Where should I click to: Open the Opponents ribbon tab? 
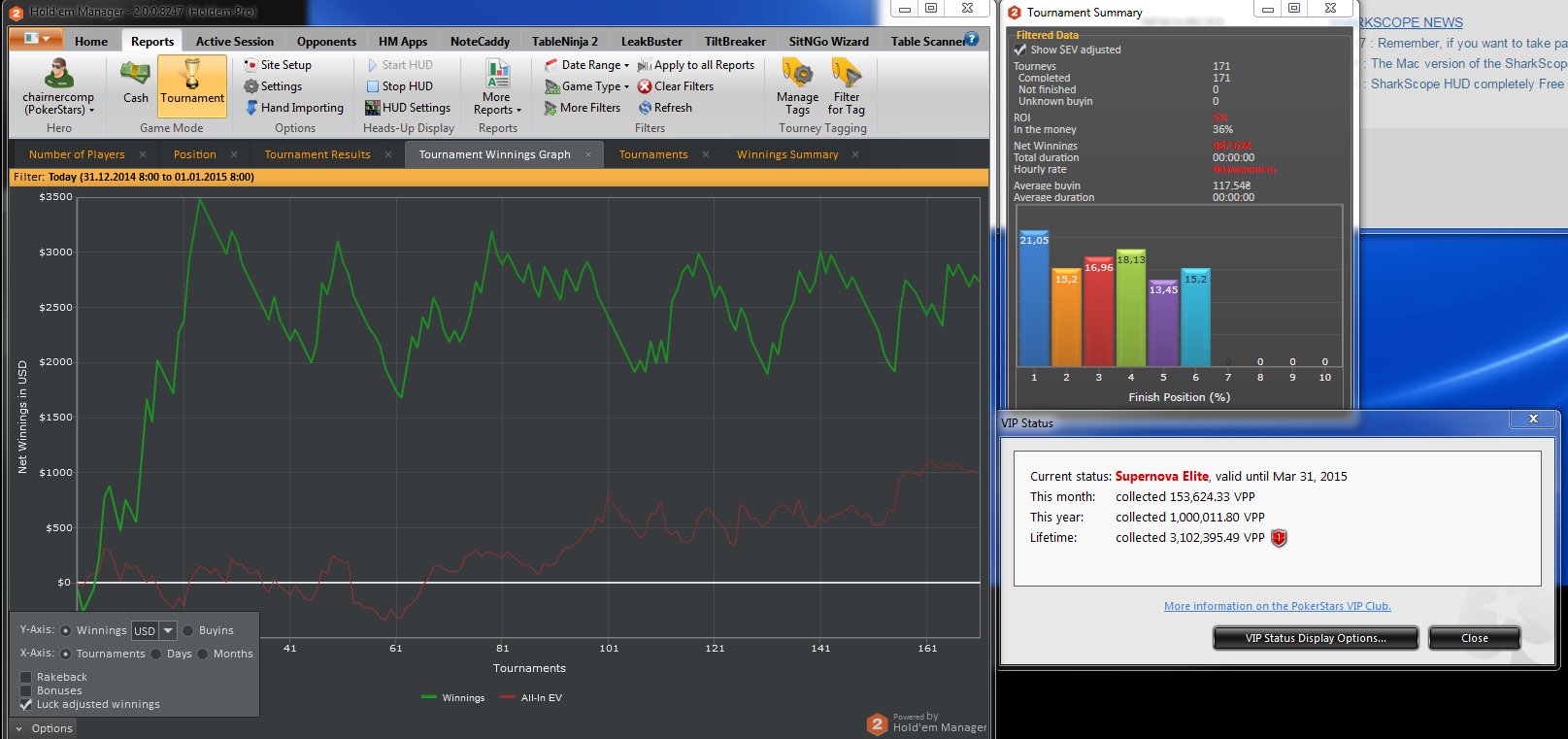point(326,42)
